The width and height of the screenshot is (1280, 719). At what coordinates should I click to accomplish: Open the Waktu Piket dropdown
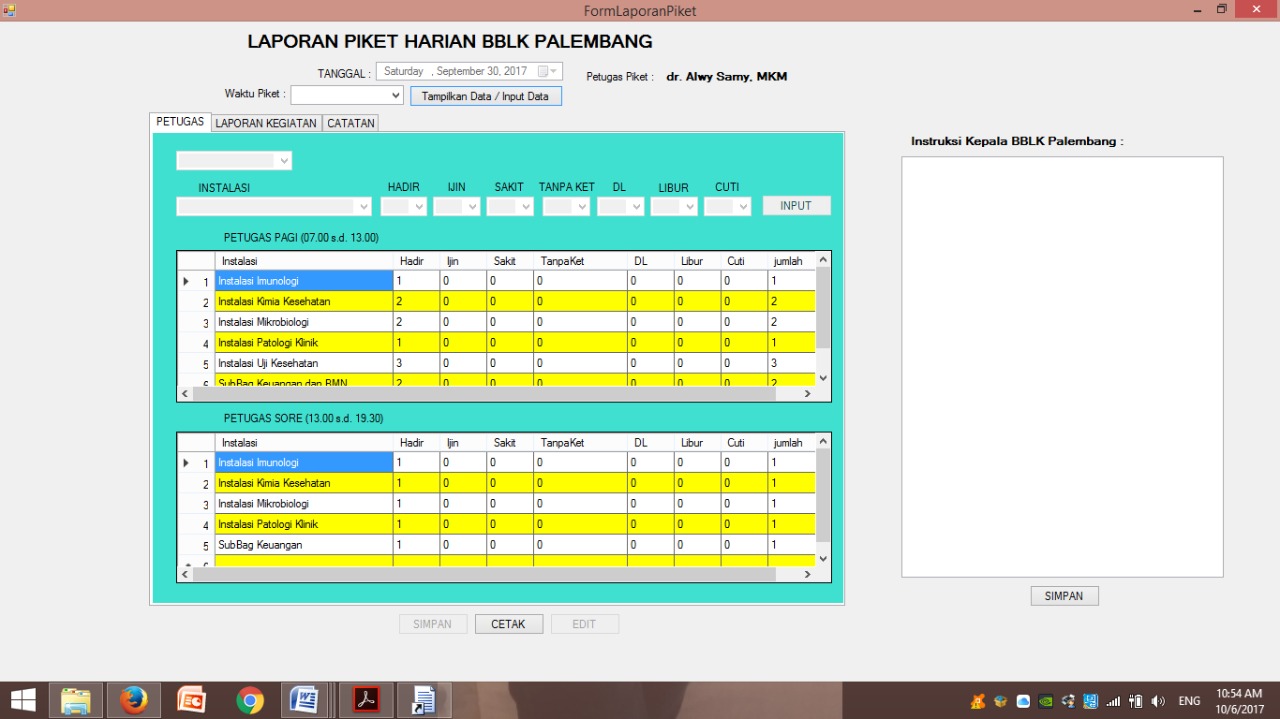pyautogui.click(x=395, y=93)
